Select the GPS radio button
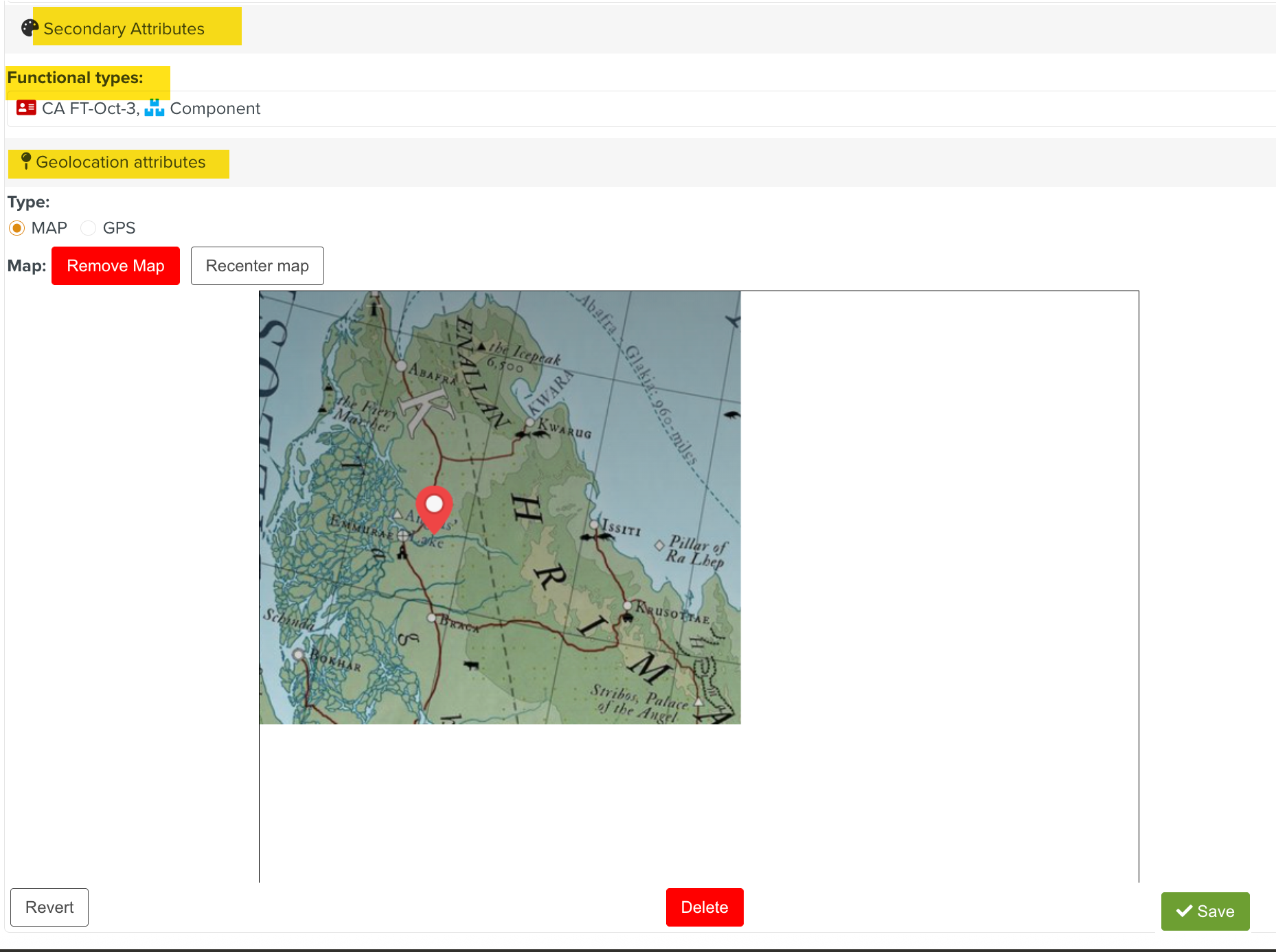1276x952 pixels. click(x=89, y=228)
